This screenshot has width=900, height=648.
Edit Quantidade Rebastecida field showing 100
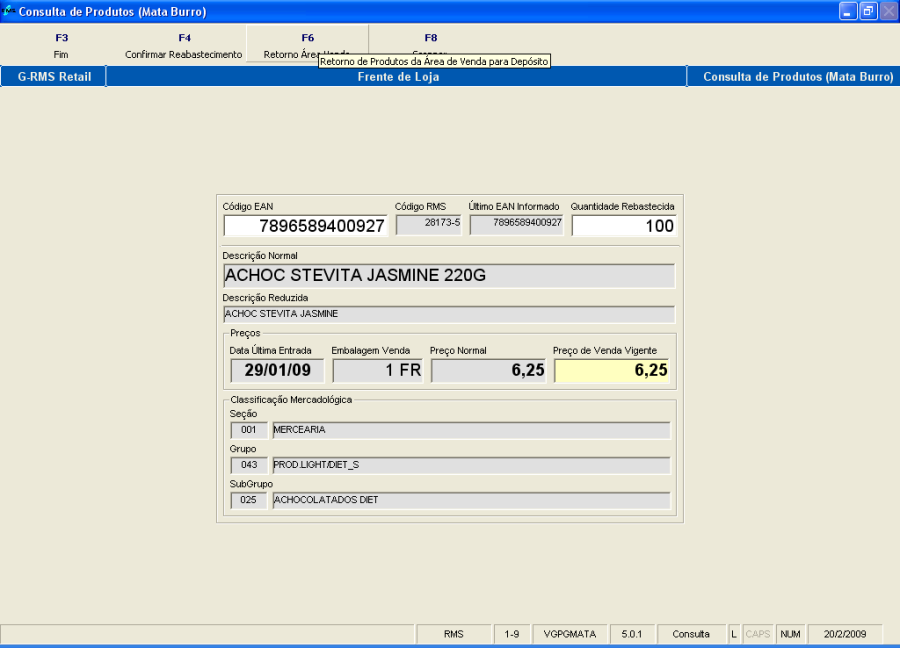624,226
